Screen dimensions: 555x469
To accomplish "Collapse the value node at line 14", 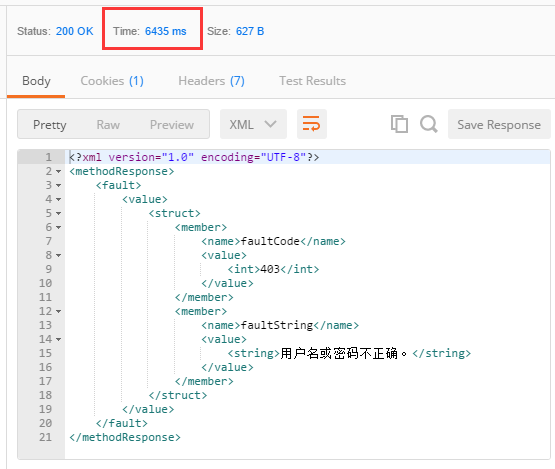I will point(58,339).
